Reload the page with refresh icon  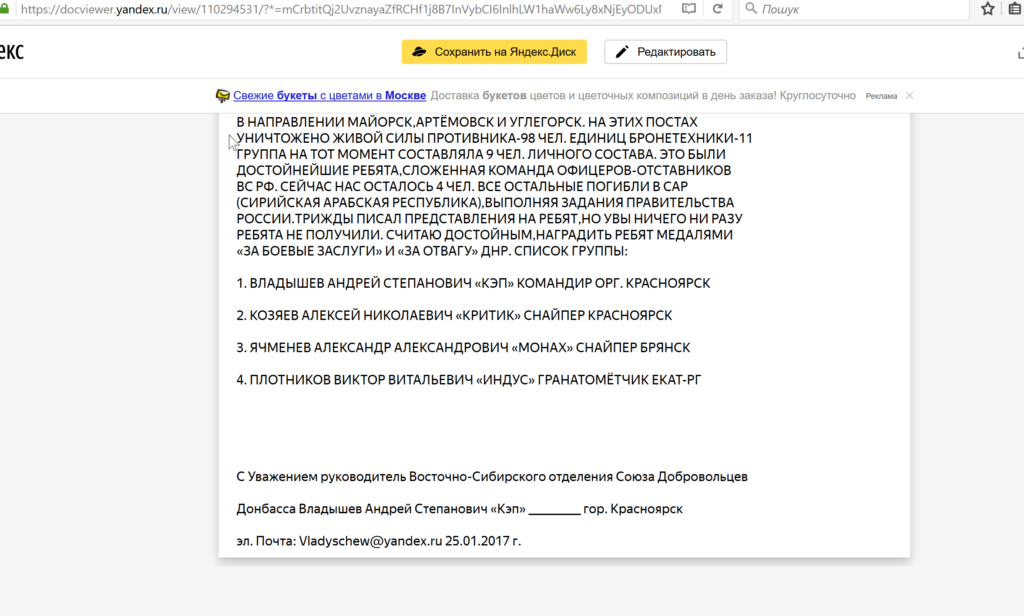pos(717,9)
